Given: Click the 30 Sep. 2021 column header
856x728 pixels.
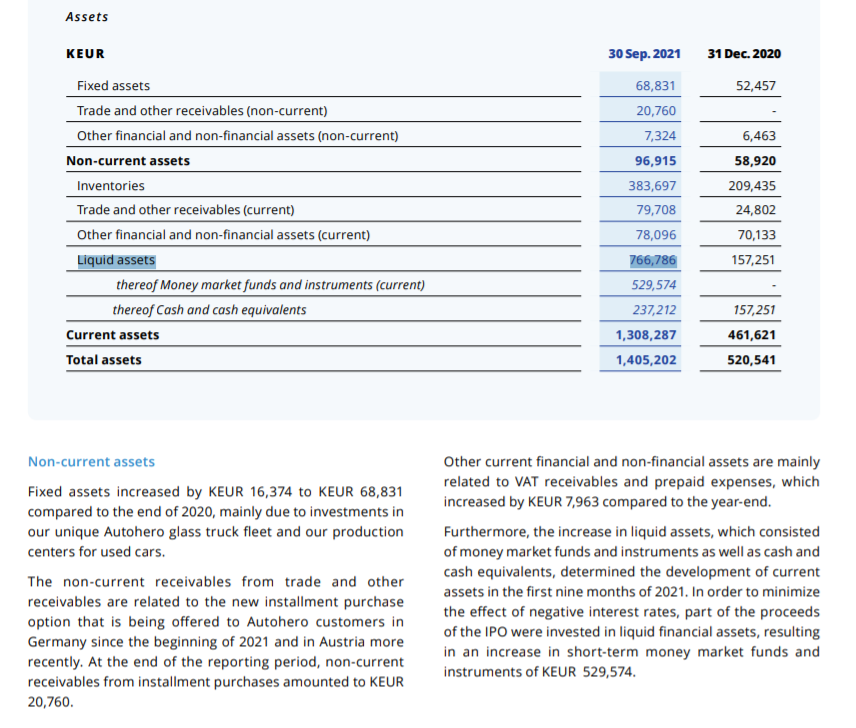Looking at the screenshot, I should pos(644,53).
